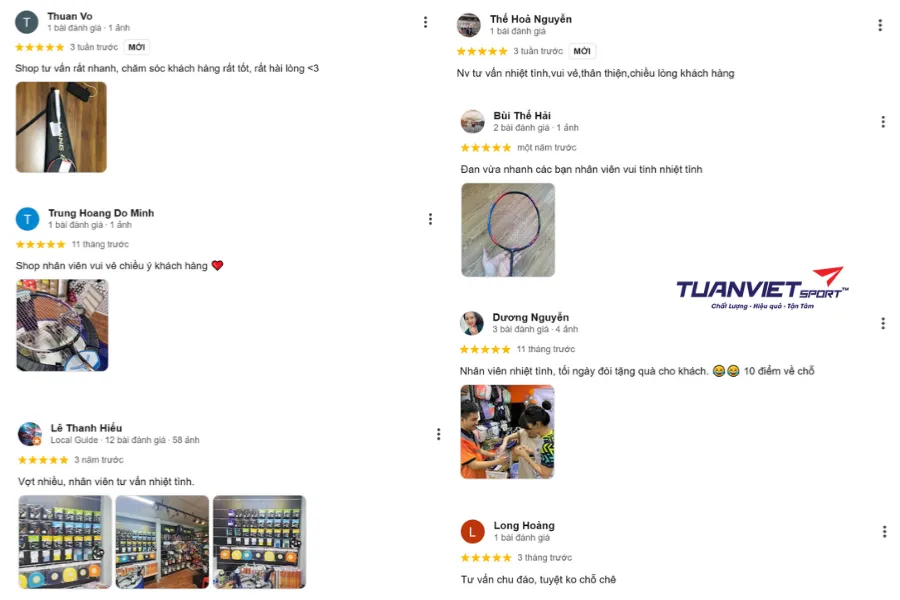Click the reviewer name Bùi Thế Hải
The width and height of the screenshot is (900, 600).
click(522, 115)
